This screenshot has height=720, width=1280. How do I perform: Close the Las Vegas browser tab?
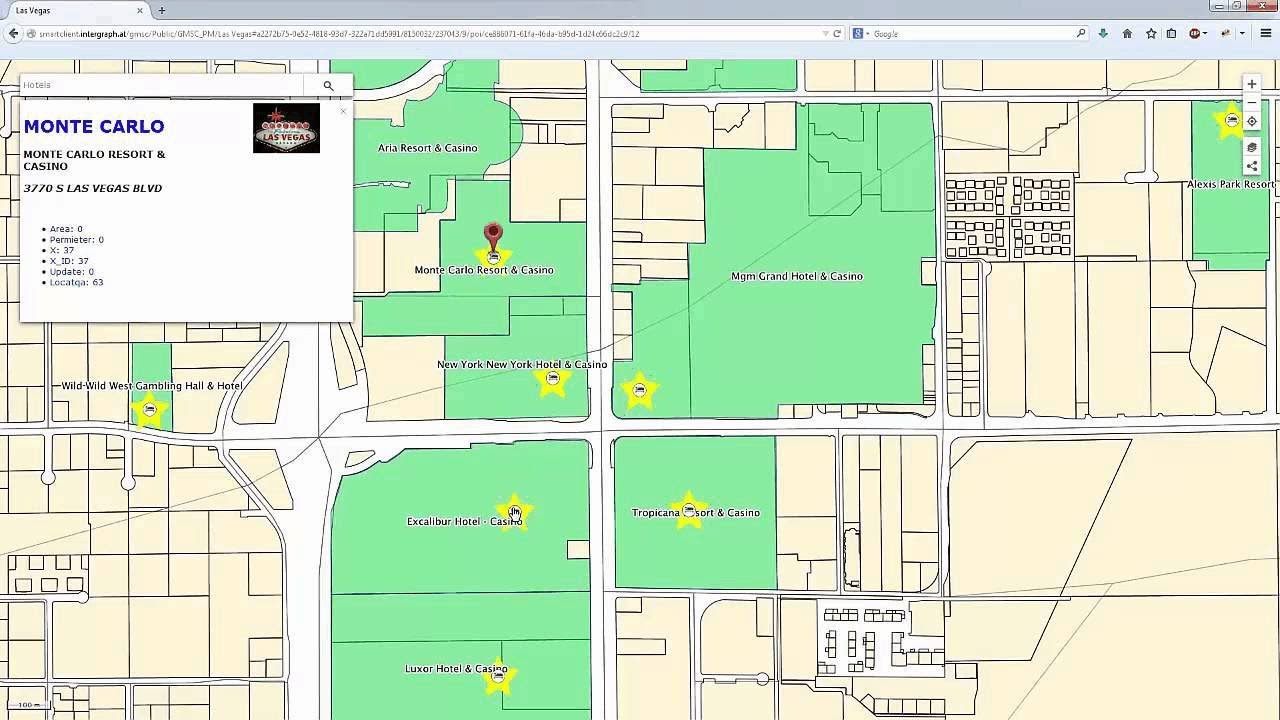point(141,10)
